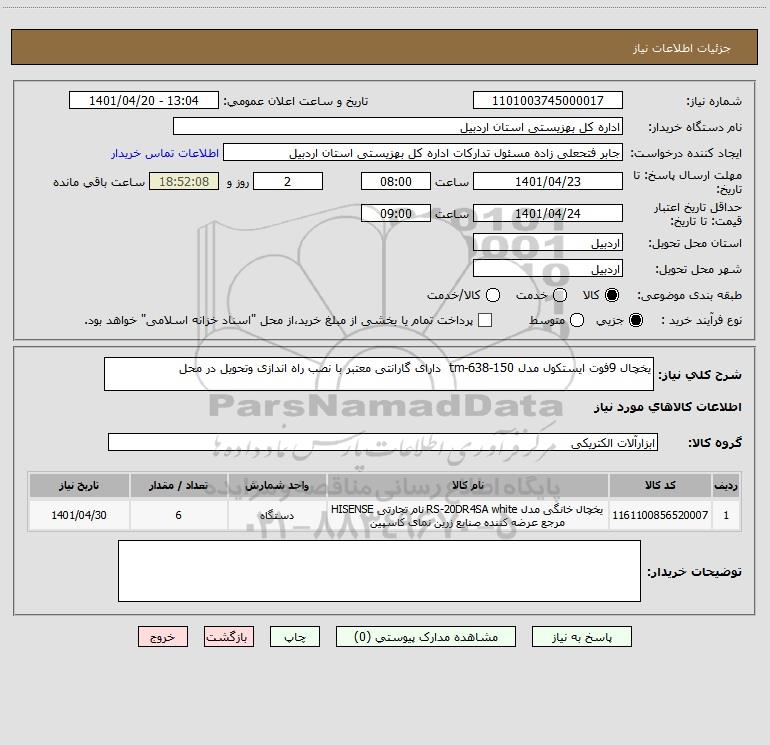Click the تاریخ نیاز column header
Screen dimensions: 770x745
[79, 485]
